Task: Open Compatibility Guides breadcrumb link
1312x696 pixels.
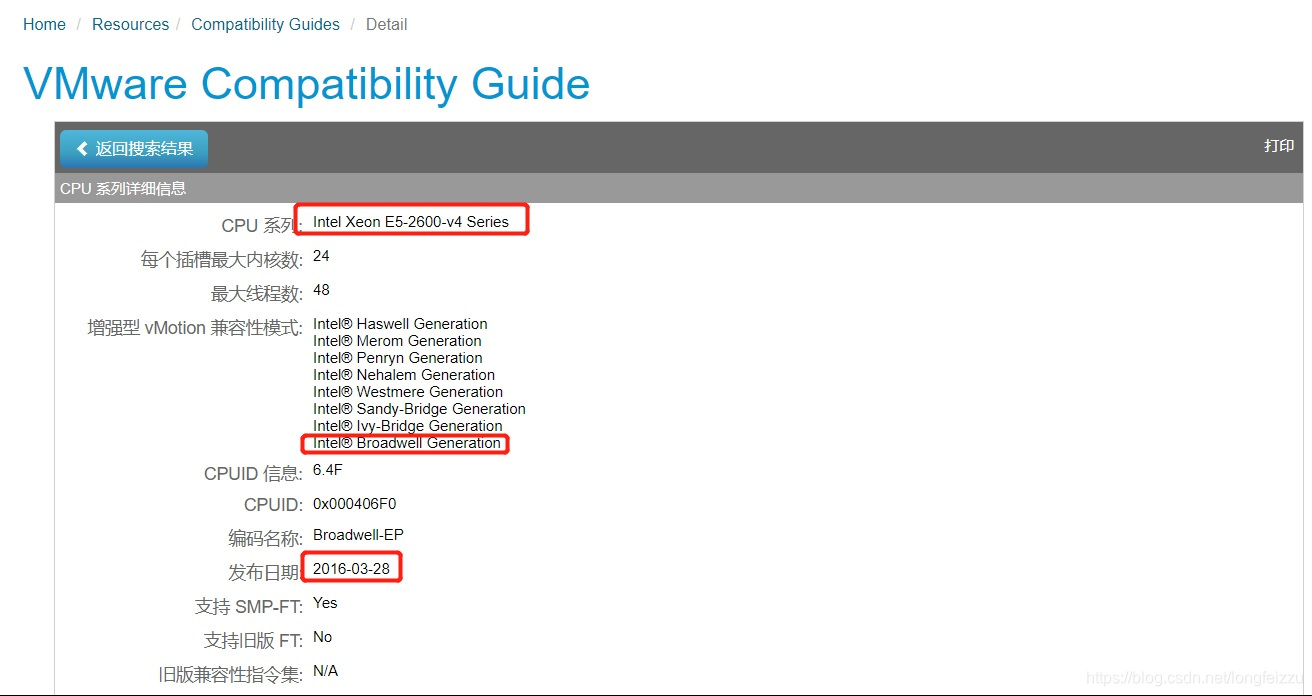Action: [x=265, y=24]
